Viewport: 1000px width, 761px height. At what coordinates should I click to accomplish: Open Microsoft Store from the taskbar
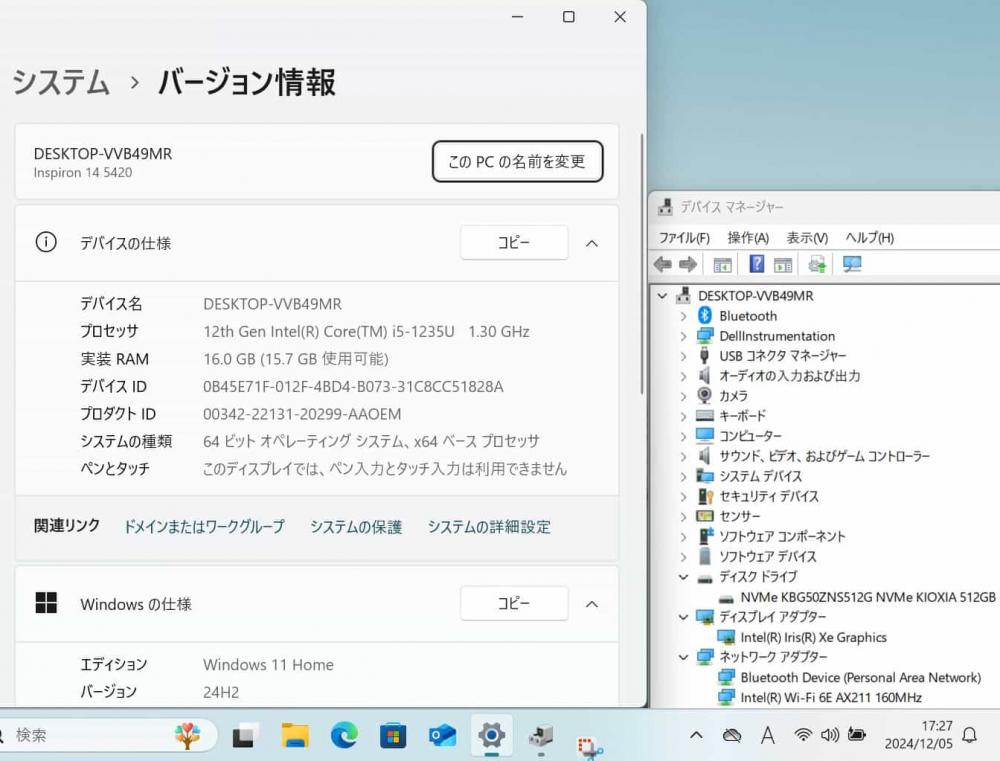(x=393, y=736)
